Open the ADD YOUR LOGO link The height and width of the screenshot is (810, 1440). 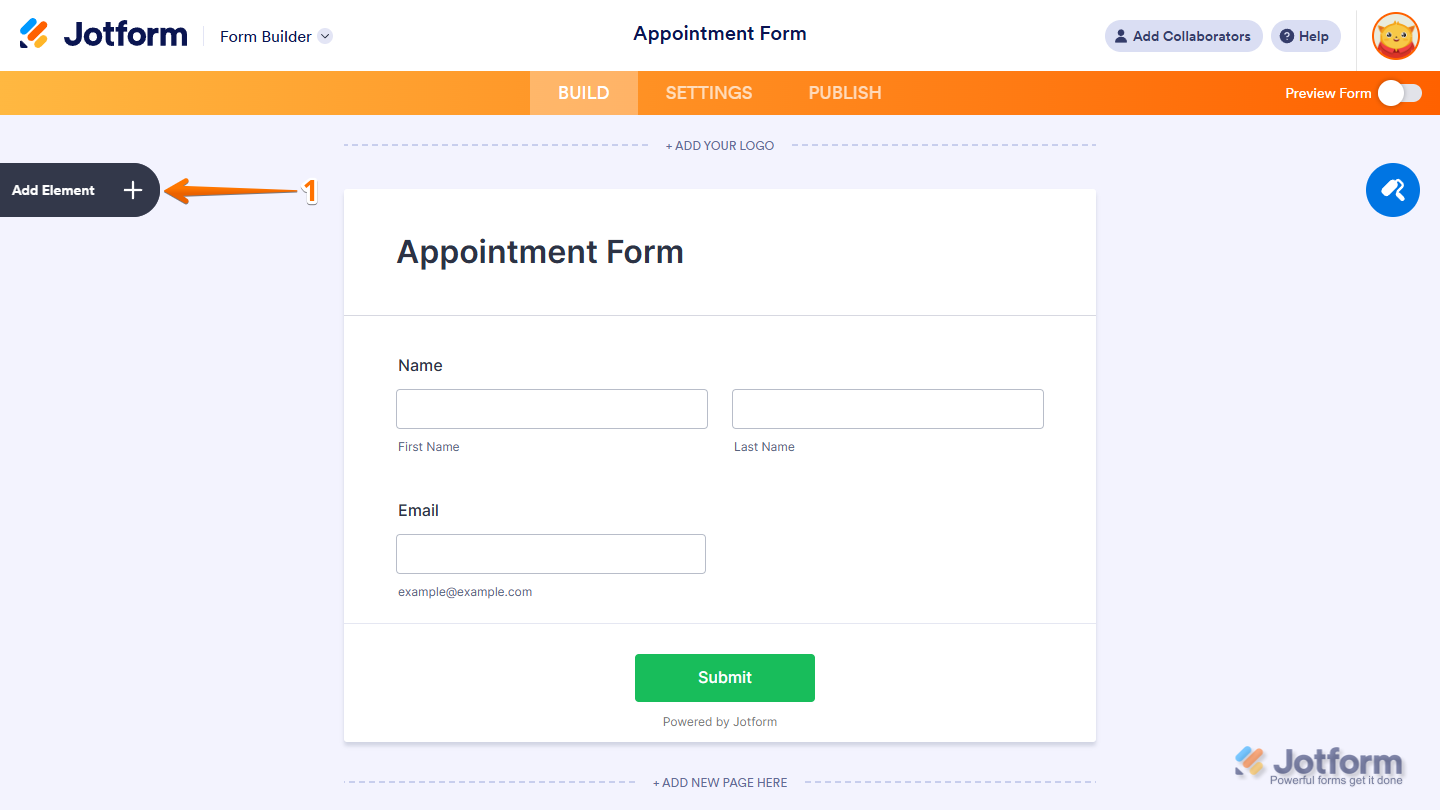tap(719, 145)
